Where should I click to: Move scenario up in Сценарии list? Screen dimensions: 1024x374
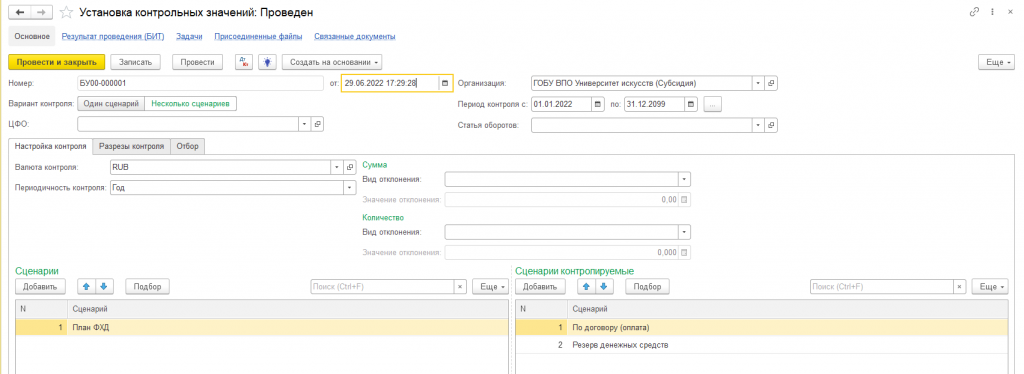click(86, 286)
